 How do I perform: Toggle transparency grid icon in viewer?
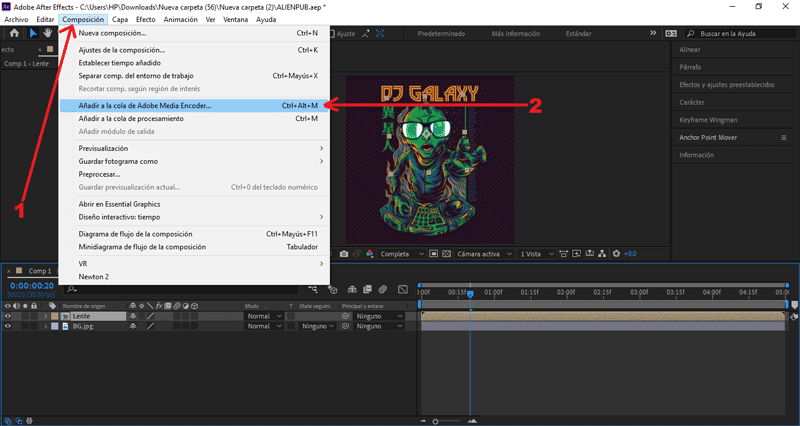click(446, 254)
